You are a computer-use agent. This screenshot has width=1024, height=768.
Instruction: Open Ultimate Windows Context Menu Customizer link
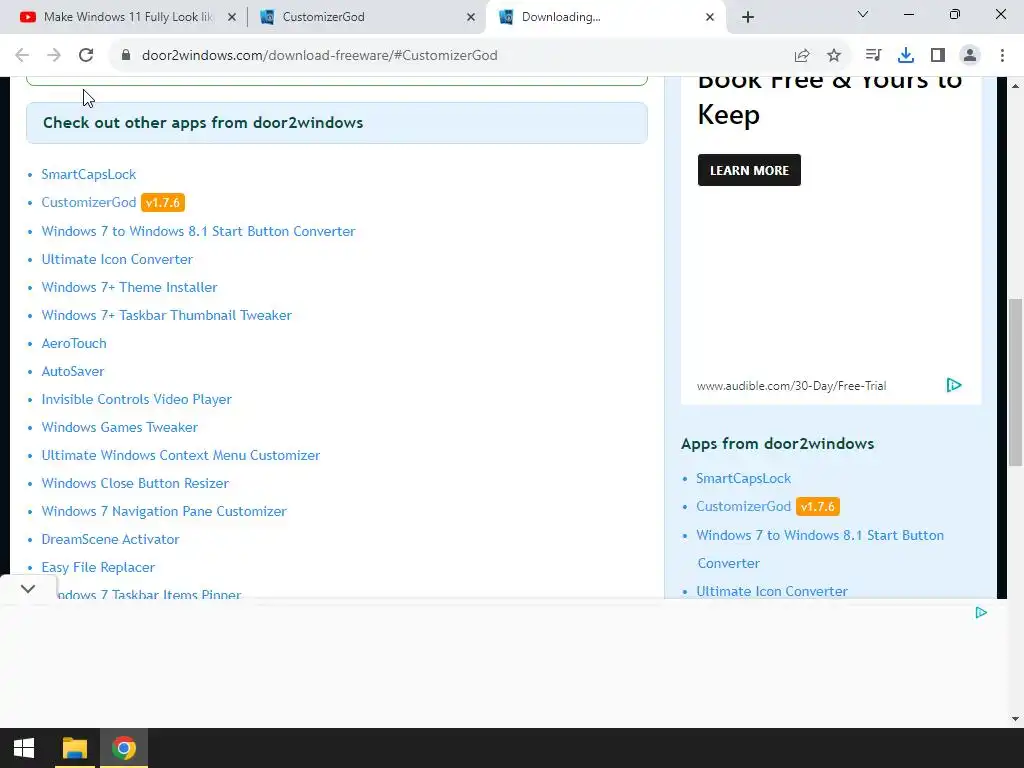pyautogui.click(x=181, y=456)
